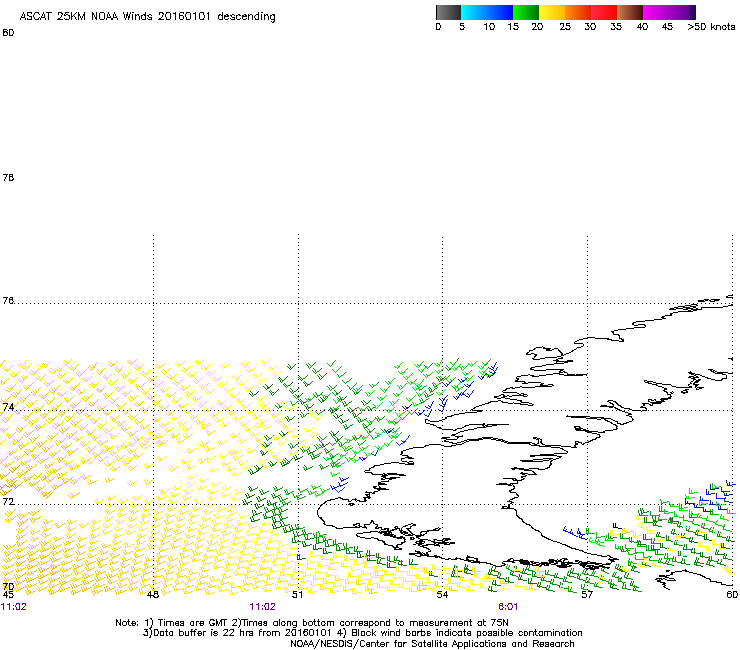Click the purple 6:01 time label
The height and width of the screenshot is (650, 740).
(508, 607)
